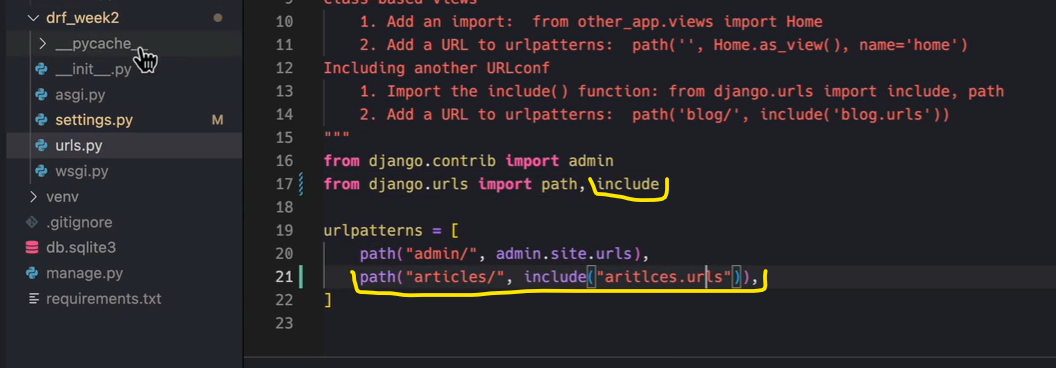
Task: Open __init__.py in explorer
Action: point(93,69)
